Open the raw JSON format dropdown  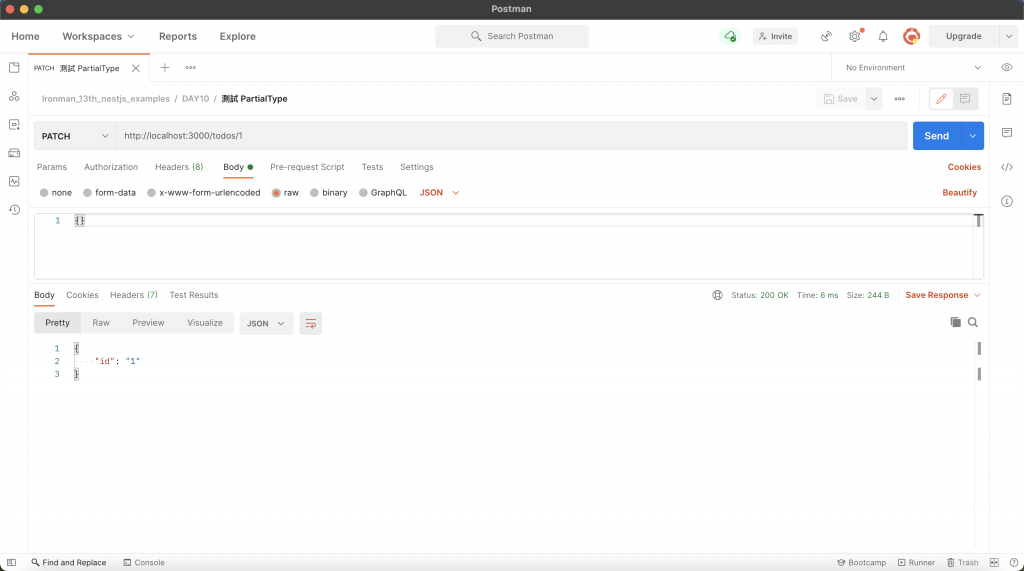(439, 193)
